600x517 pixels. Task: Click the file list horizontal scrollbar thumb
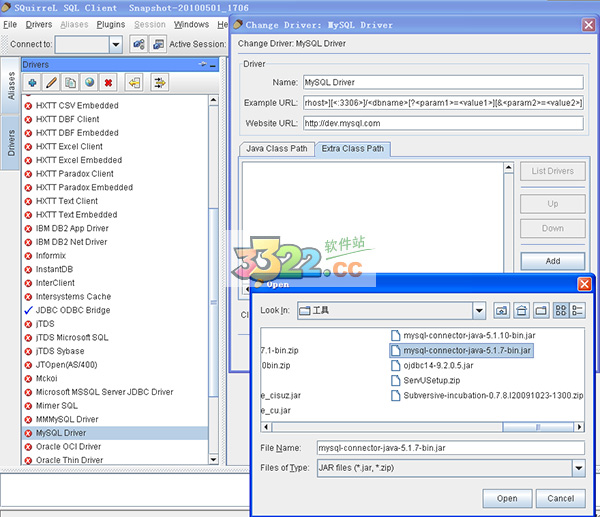tap(538, 427)
